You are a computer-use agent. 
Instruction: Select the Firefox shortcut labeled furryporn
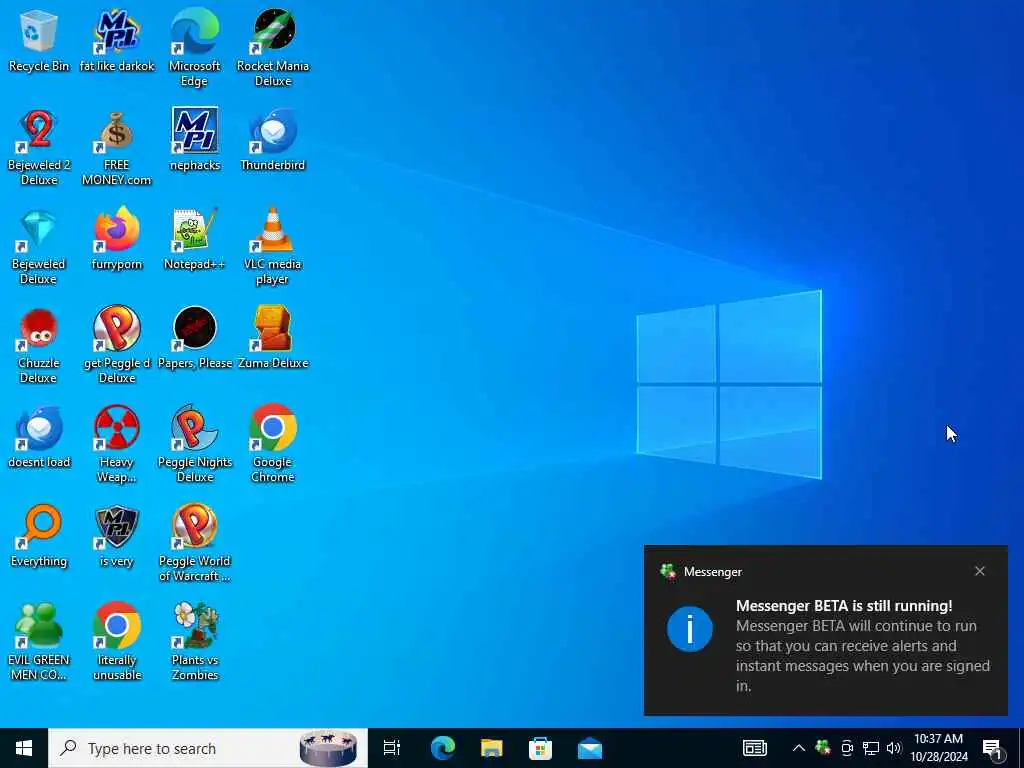(117, 239)
